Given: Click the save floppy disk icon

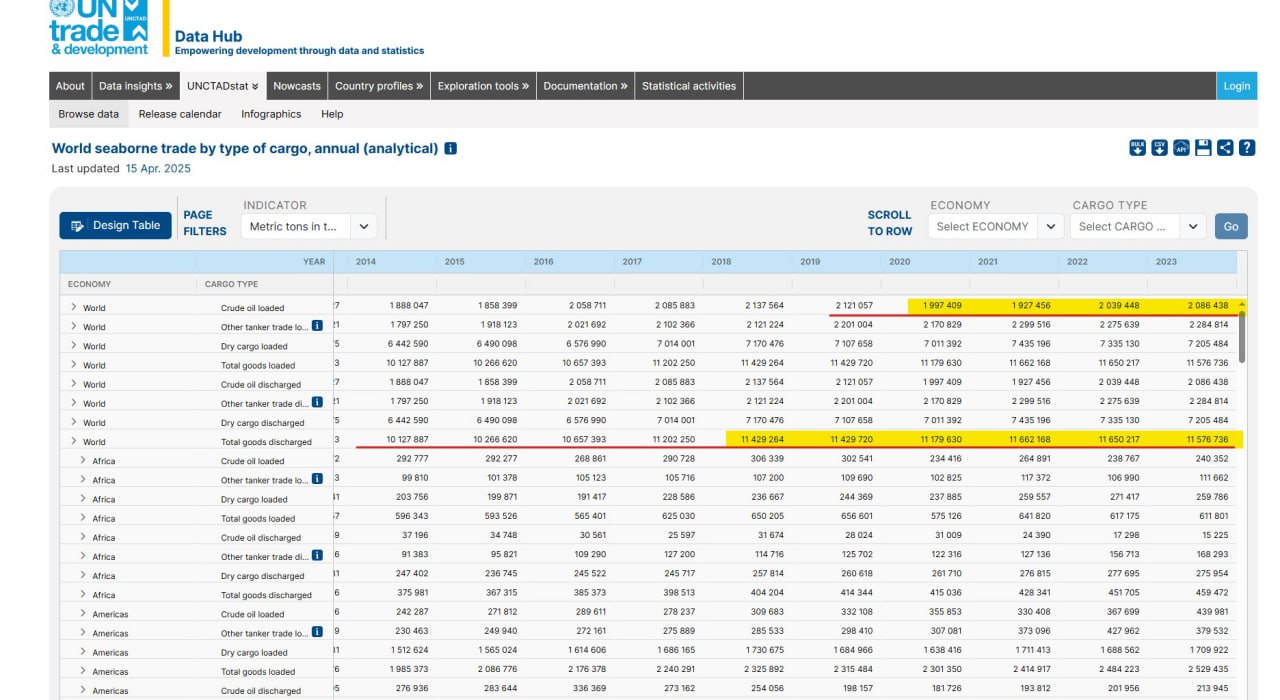Looking at the screenshot, I should point(1203,148).
